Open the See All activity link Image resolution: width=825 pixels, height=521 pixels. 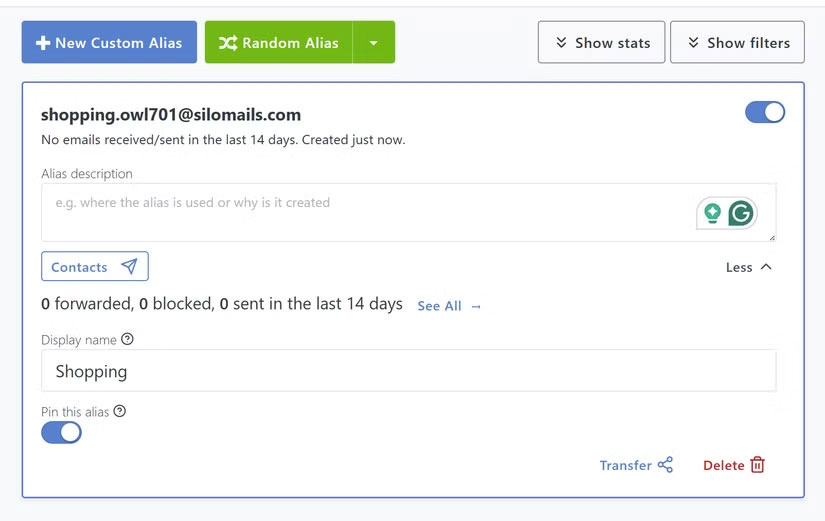449,306
